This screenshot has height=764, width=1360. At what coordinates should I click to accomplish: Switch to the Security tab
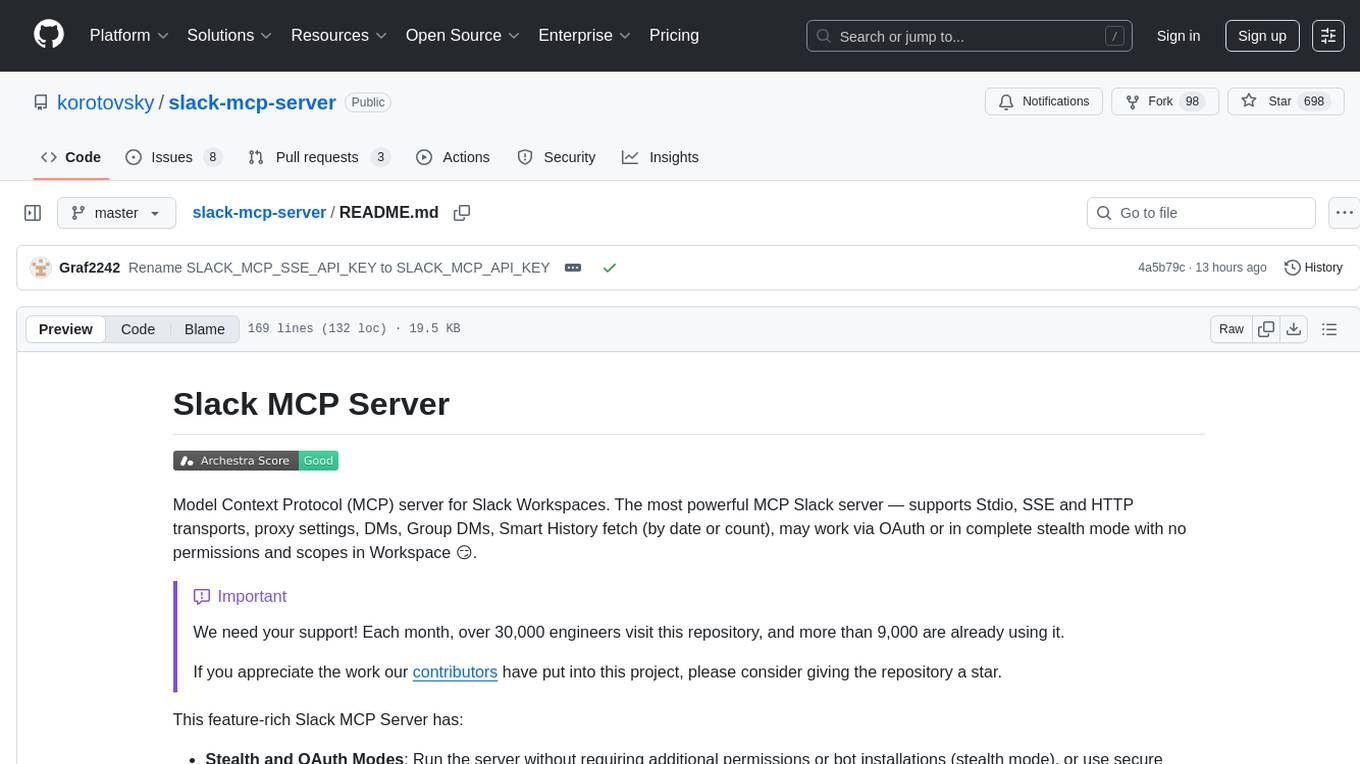point(557,157)
